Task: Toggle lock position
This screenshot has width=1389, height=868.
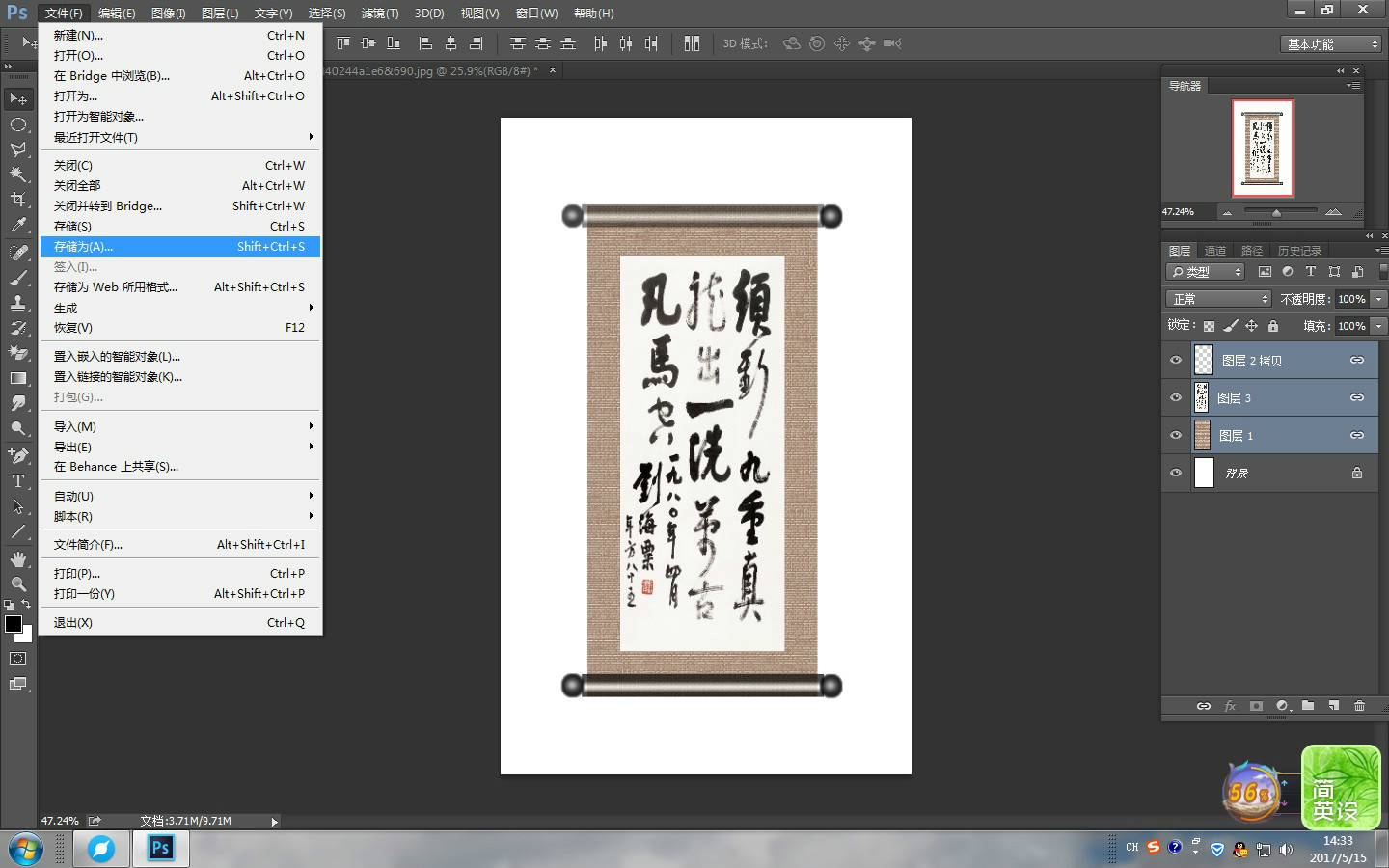Action: point(1251,326)
